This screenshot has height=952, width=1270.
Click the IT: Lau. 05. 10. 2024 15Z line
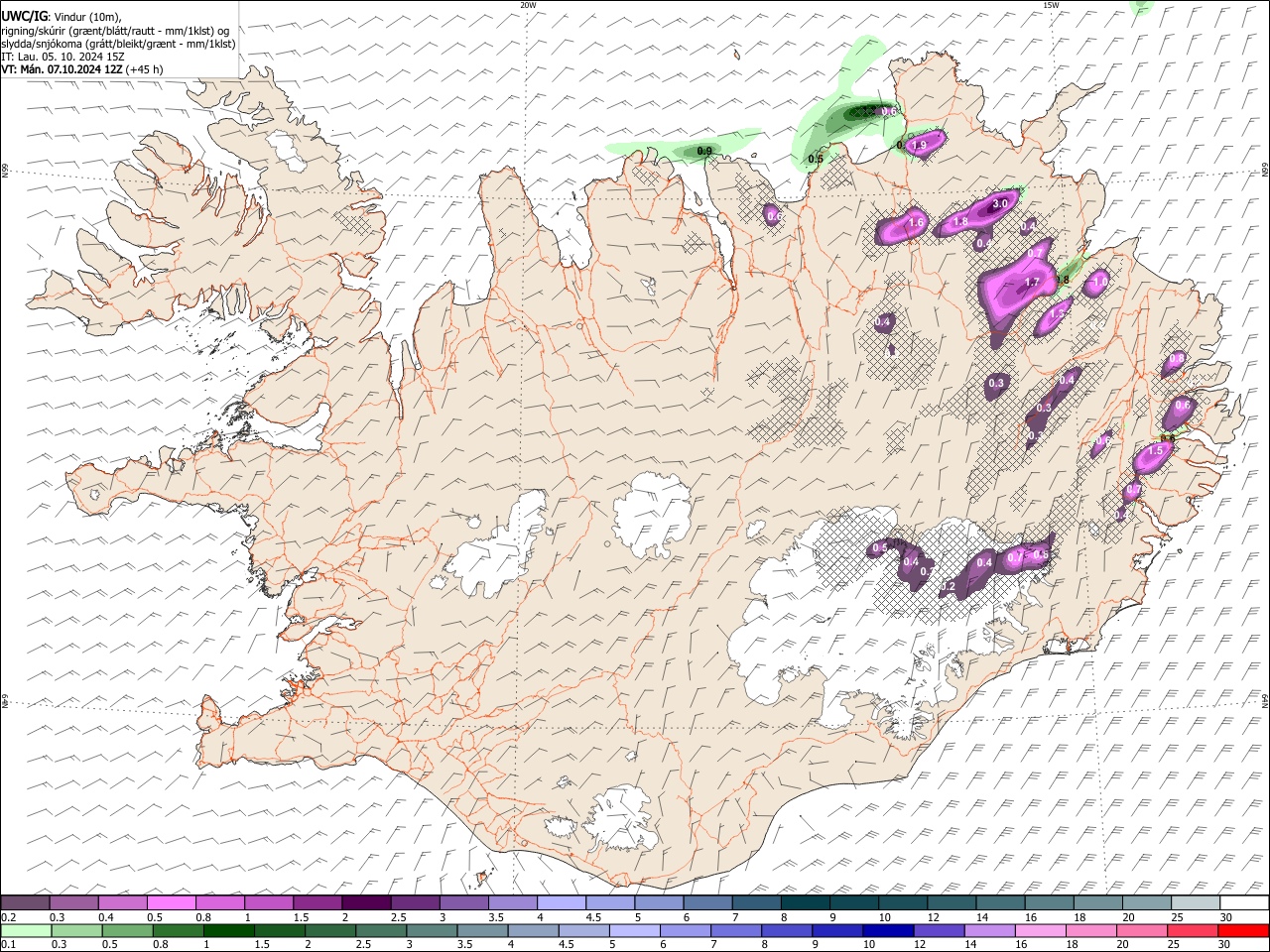(63, 57)
